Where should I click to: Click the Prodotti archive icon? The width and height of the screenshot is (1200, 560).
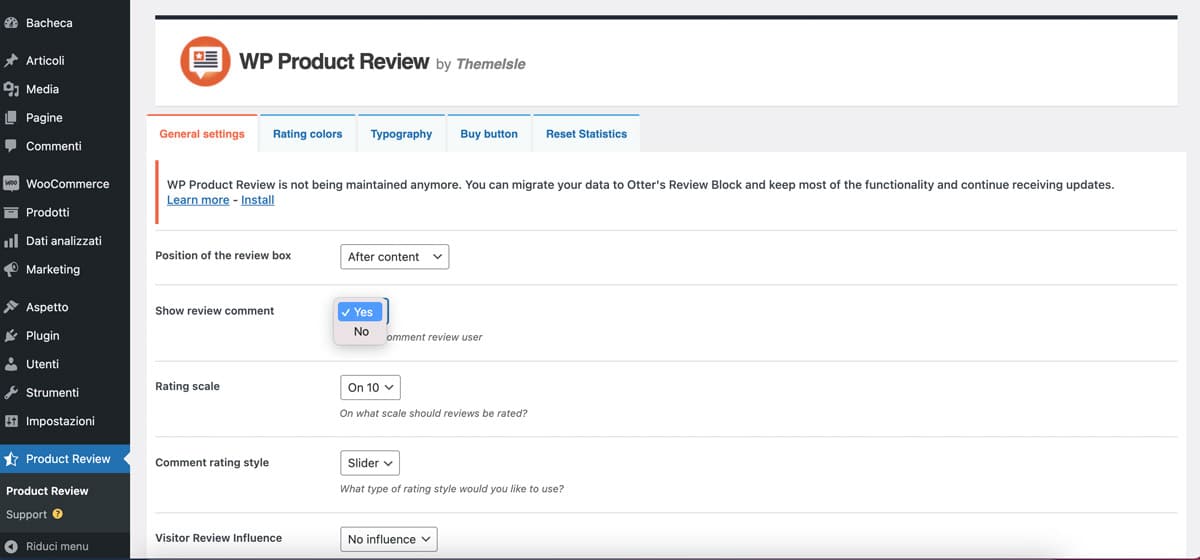(12, 212)
